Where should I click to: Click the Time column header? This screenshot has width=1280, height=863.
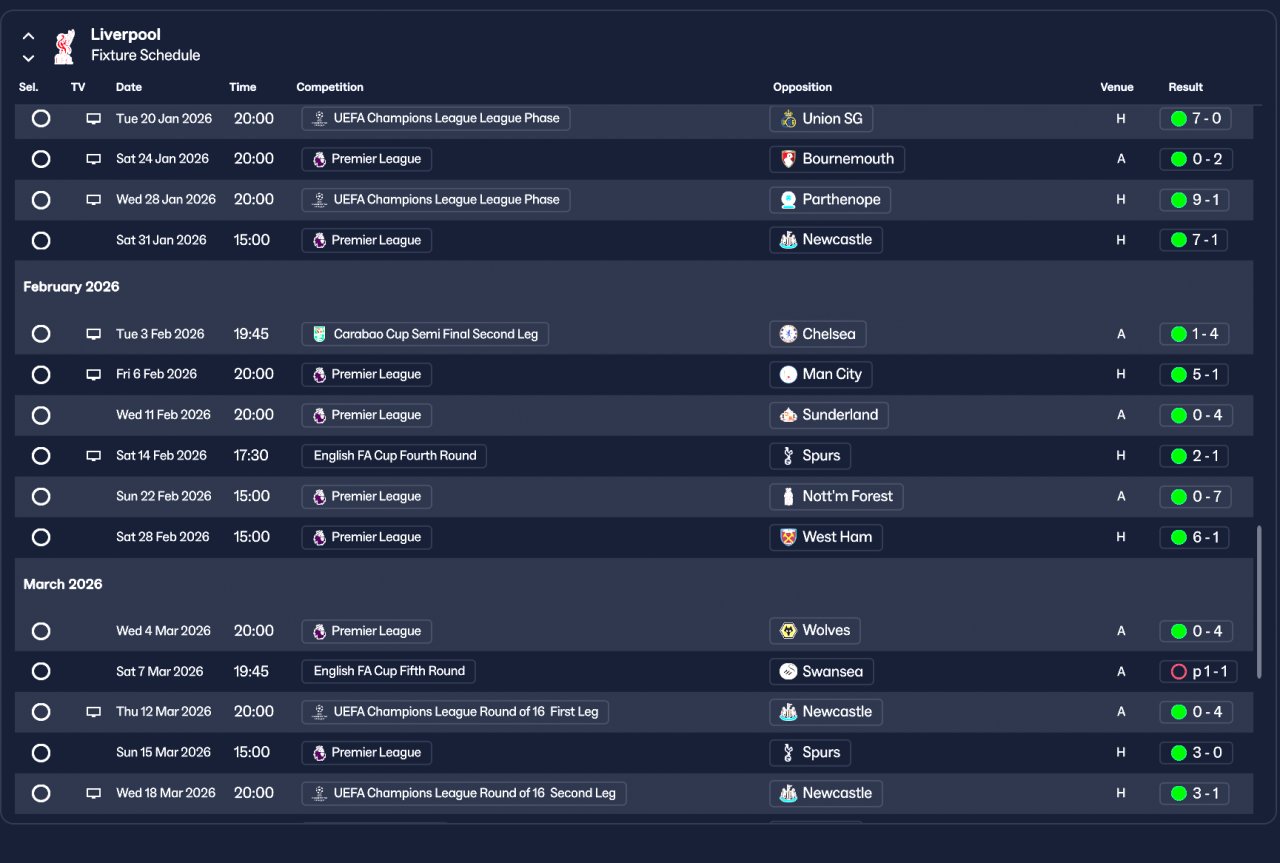tap(243, 87)
